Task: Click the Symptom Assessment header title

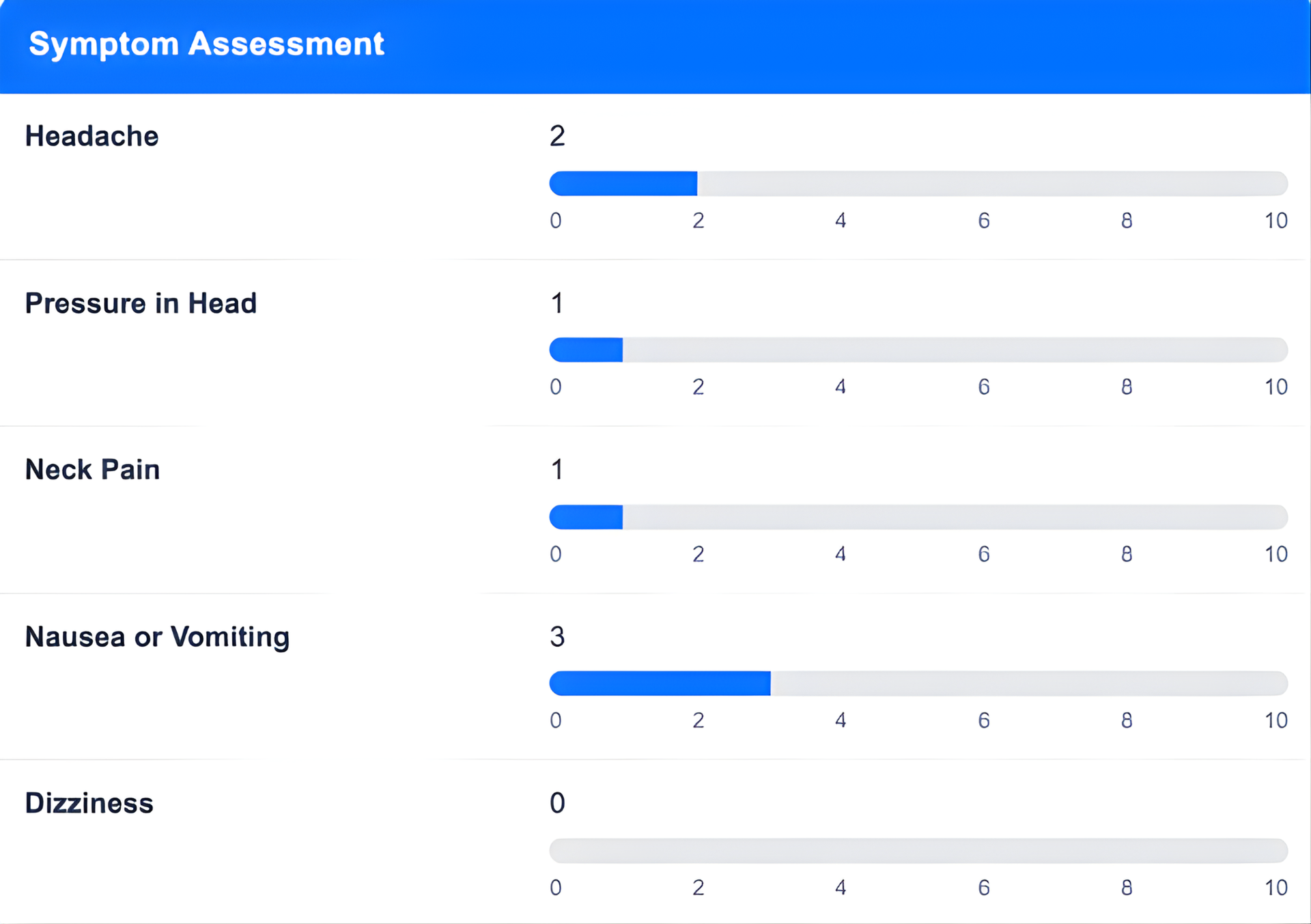Action: (206, 44)
